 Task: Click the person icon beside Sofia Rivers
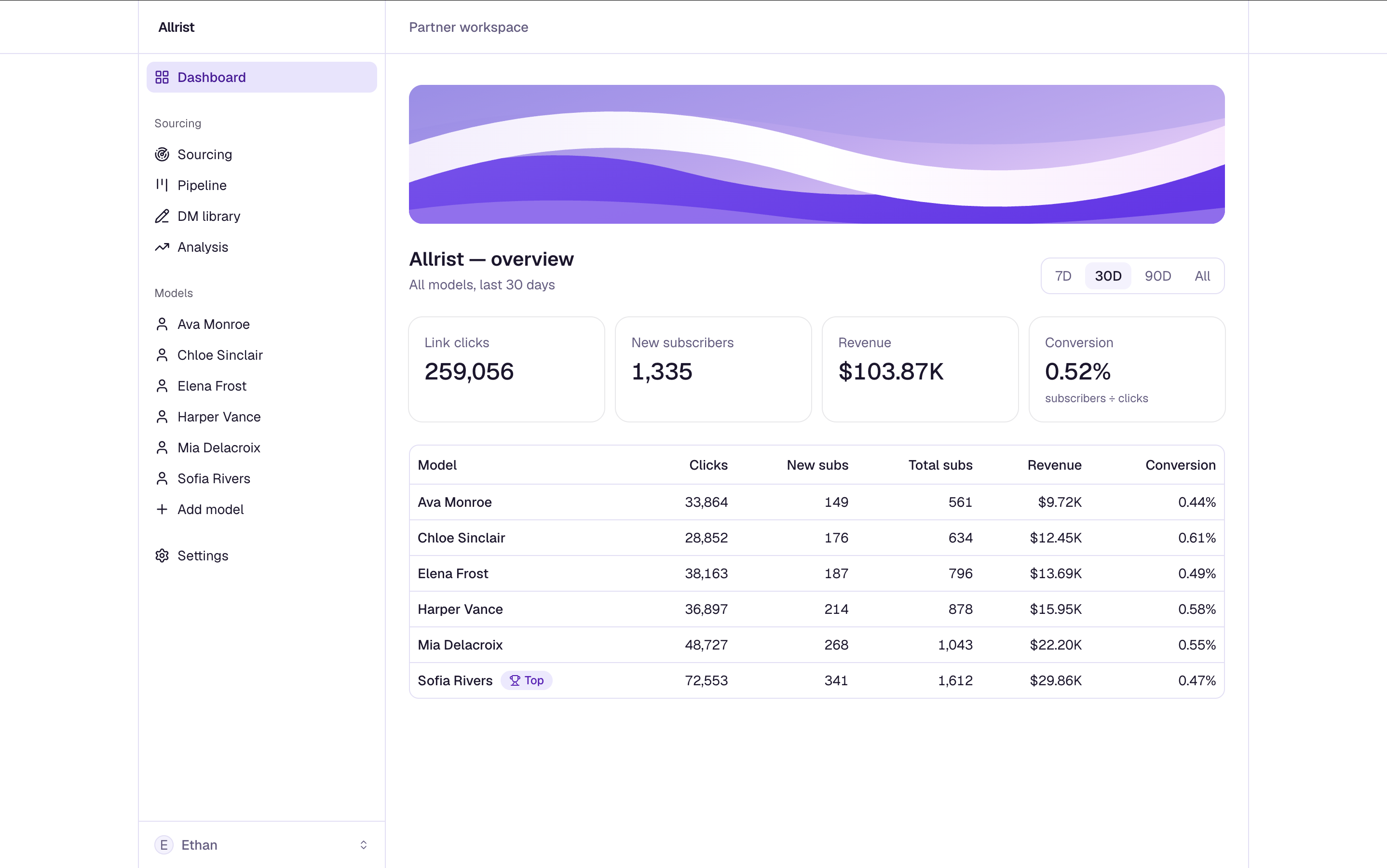[162, 478]
